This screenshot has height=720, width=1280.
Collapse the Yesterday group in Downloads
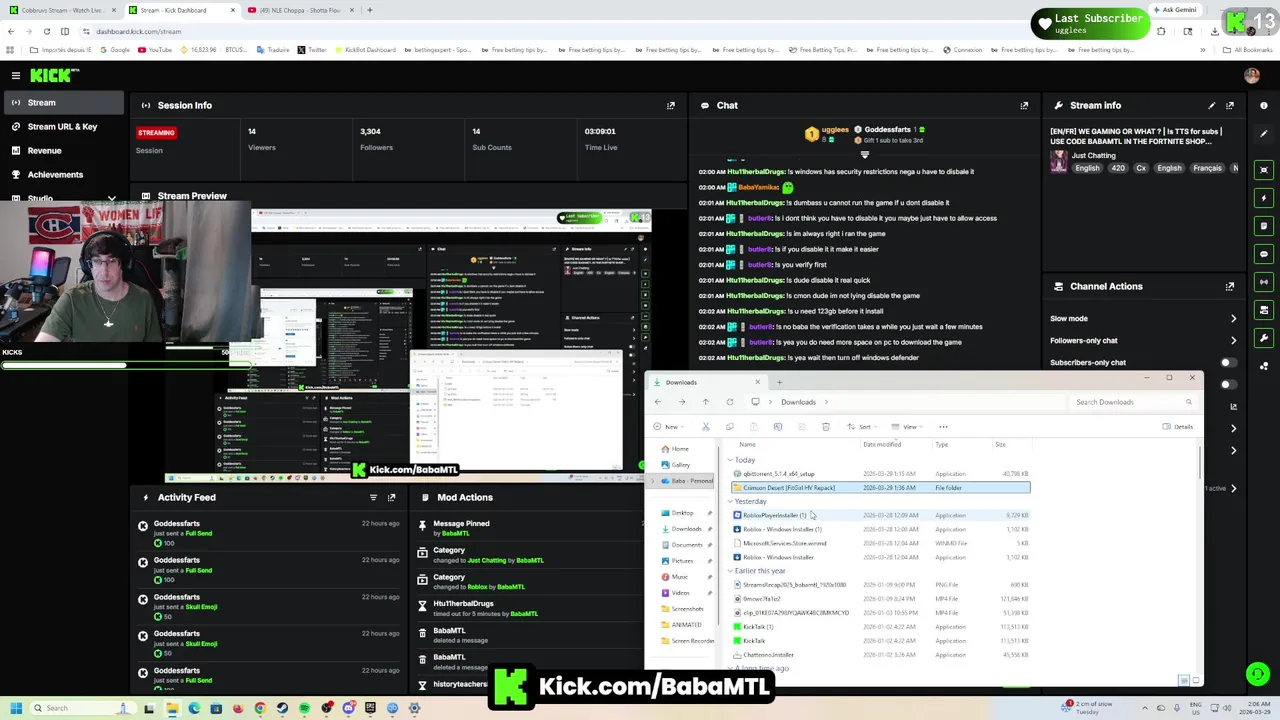[x=731, y=501]
